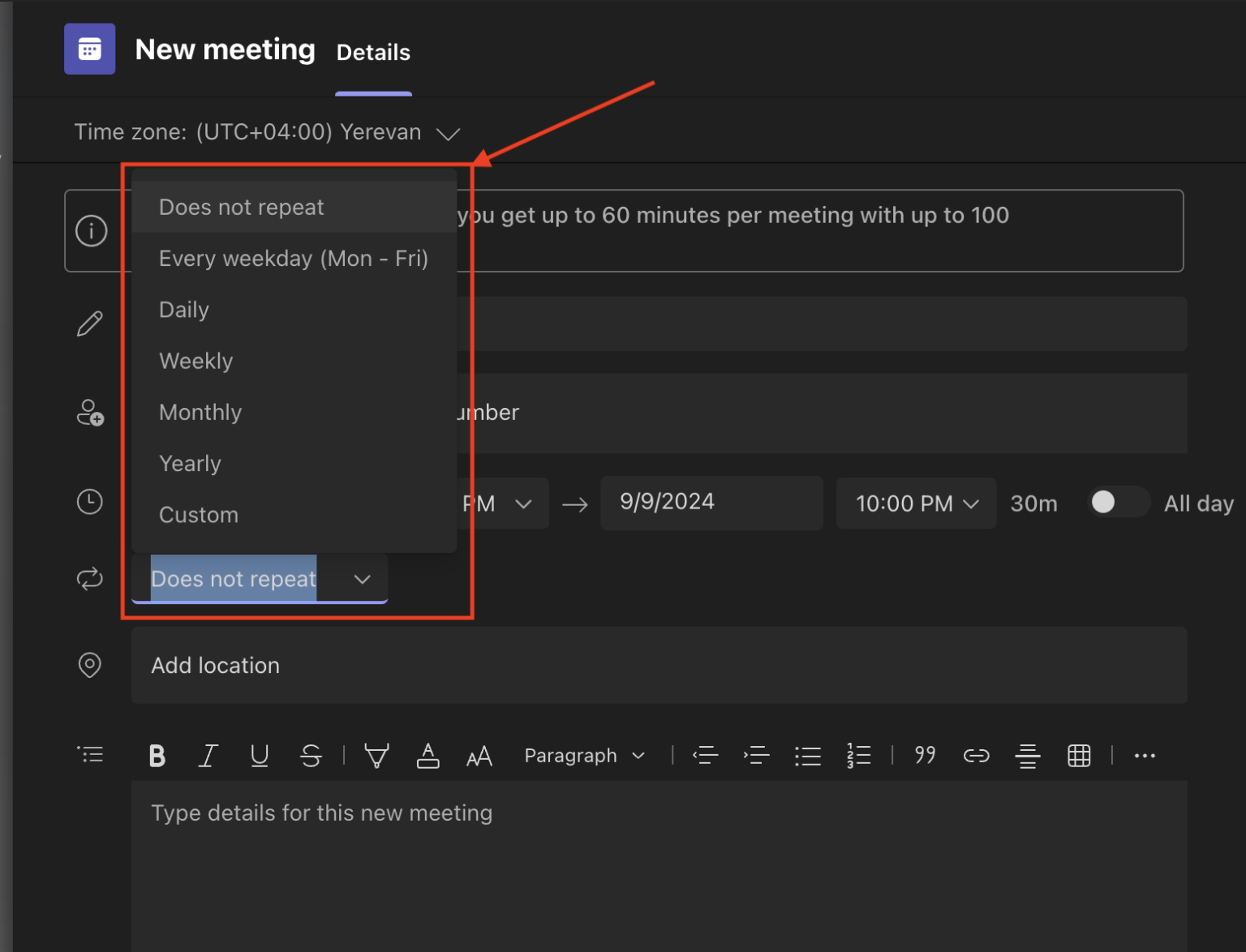The width and height of the screenshot is (1246, 952).
Task: Open the Paragraph style dropdown
Action: tap(584, 755)
